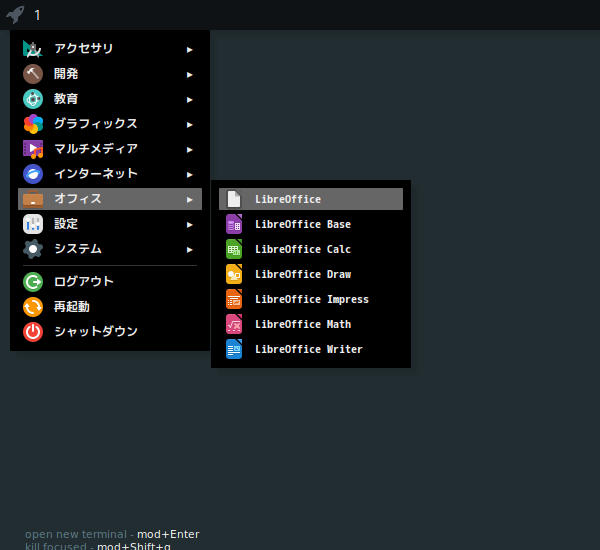This screenshot has width=600, height=550.
Task: Click the インターネット globe icon
Action: 33,174
